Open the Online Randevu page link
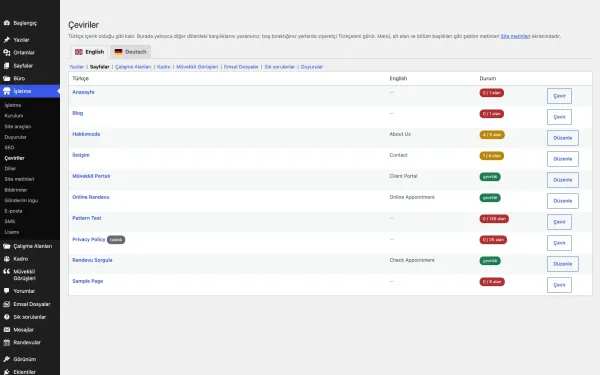Viewport: 600px width, 375px height. (91, 197)
